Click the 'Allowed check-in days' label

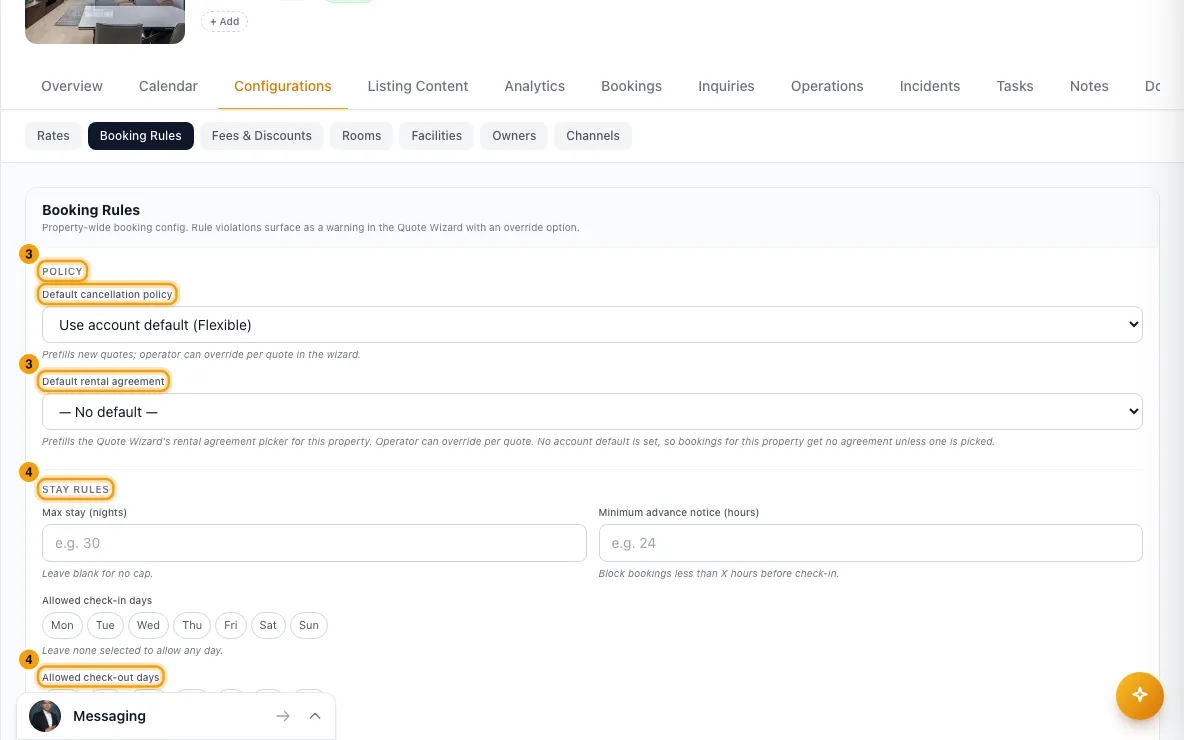click(x=97, y=600)
